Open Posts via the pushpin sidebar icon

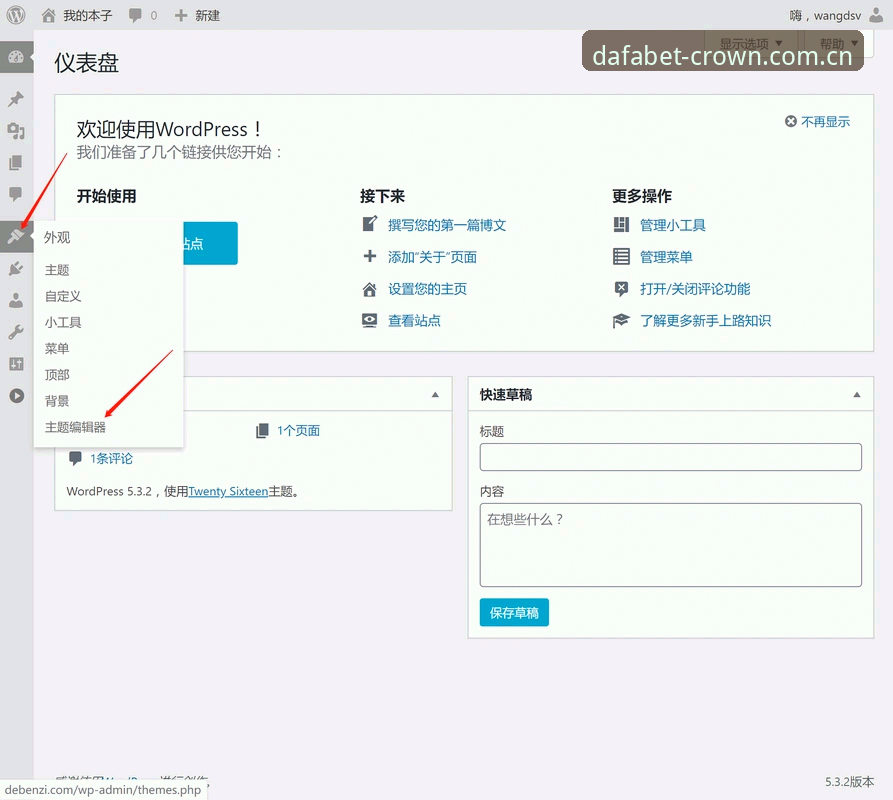[16, 99]
